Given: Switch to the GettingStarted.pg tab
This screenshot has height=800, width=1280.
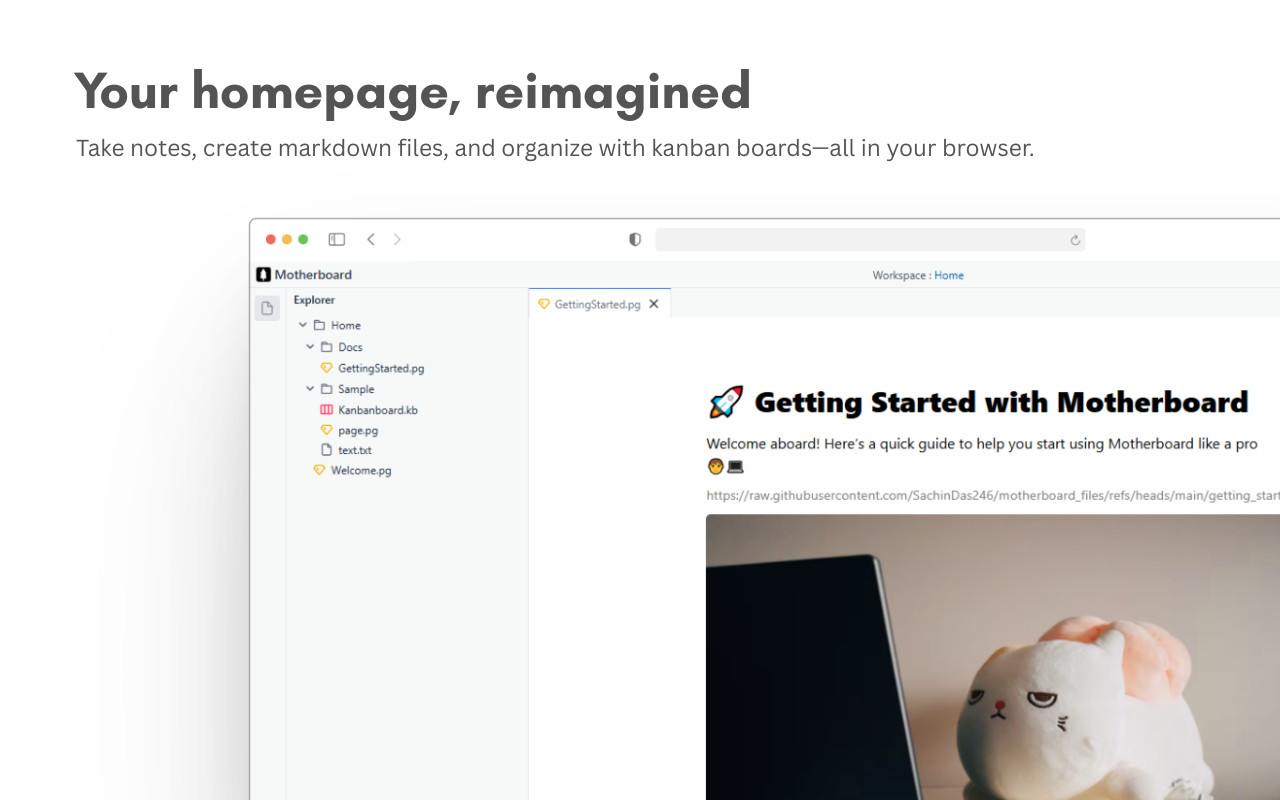Looking at the screenshot, I should [598, 304].
